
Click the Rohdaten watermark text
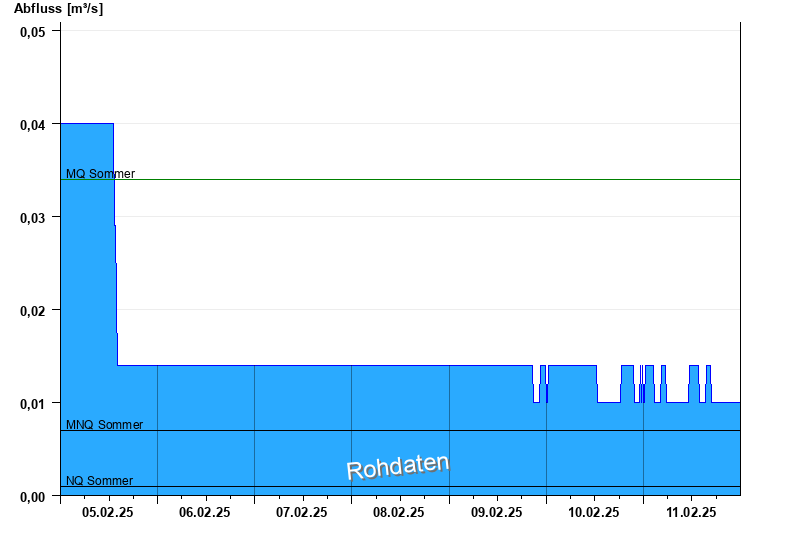(397, 467)
